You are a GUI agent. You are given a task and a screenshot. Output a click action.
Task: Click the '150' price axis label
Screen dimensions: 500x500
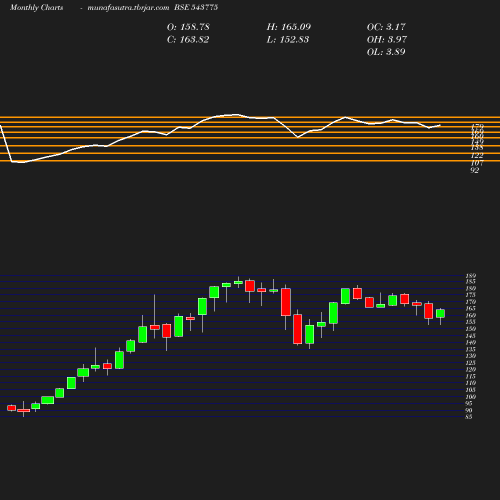click(x=471, y=329)
